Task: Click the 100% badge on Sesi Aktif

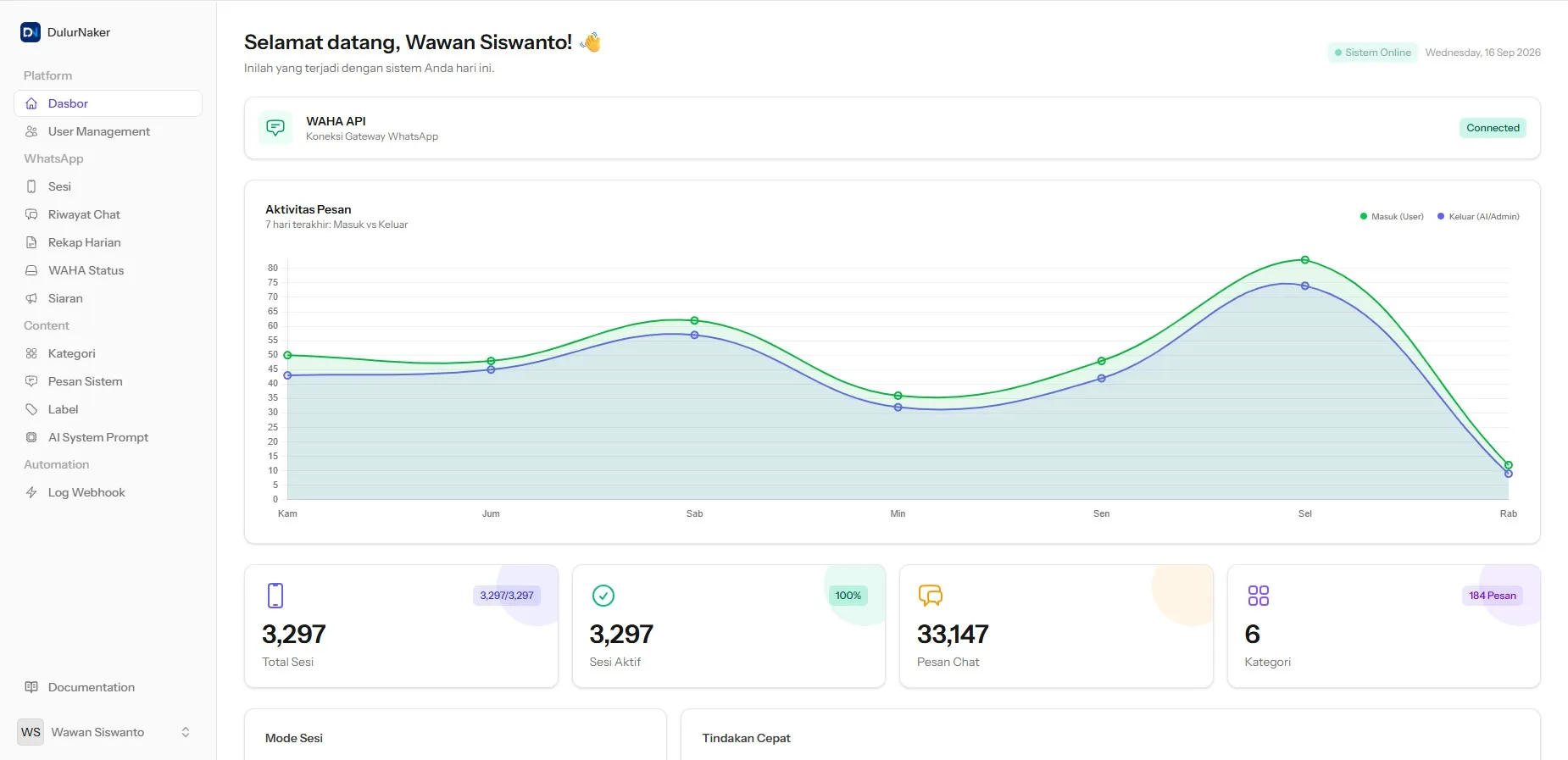Action: pyautogui.click(x=848, y=596)
